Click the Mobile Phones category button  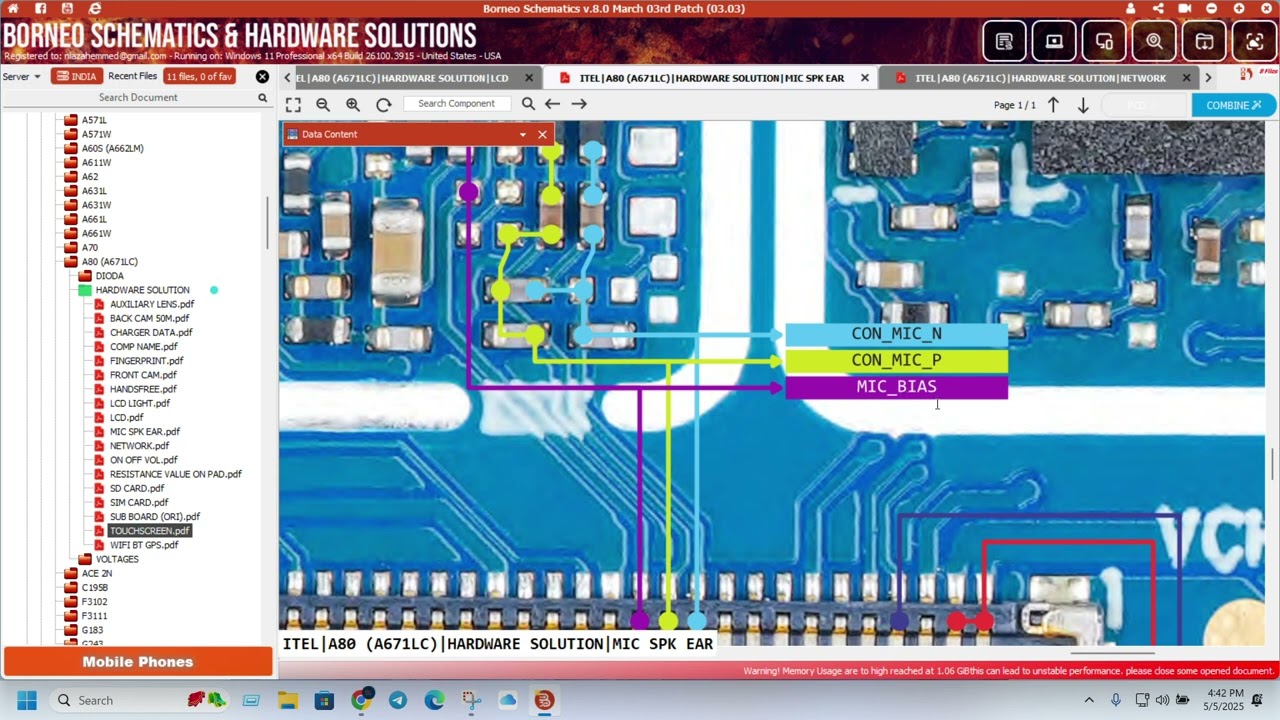pyautogui.click(x=137, y=662)
